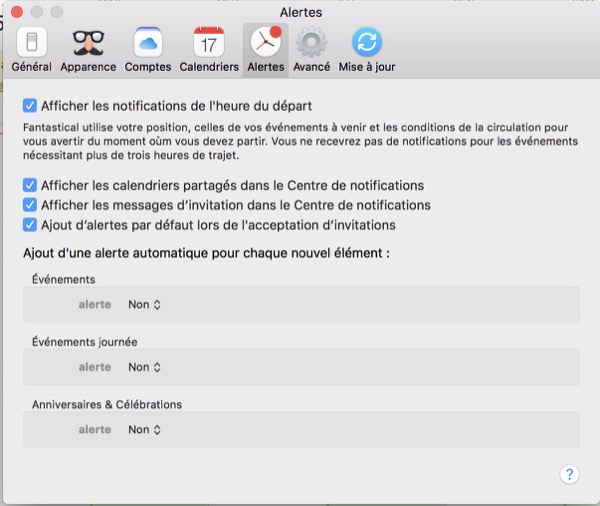The height and width of the screenshot is (506, 600).
Task: Disable invitation messages in Notification Center checkbox
Action: (30, 205)
